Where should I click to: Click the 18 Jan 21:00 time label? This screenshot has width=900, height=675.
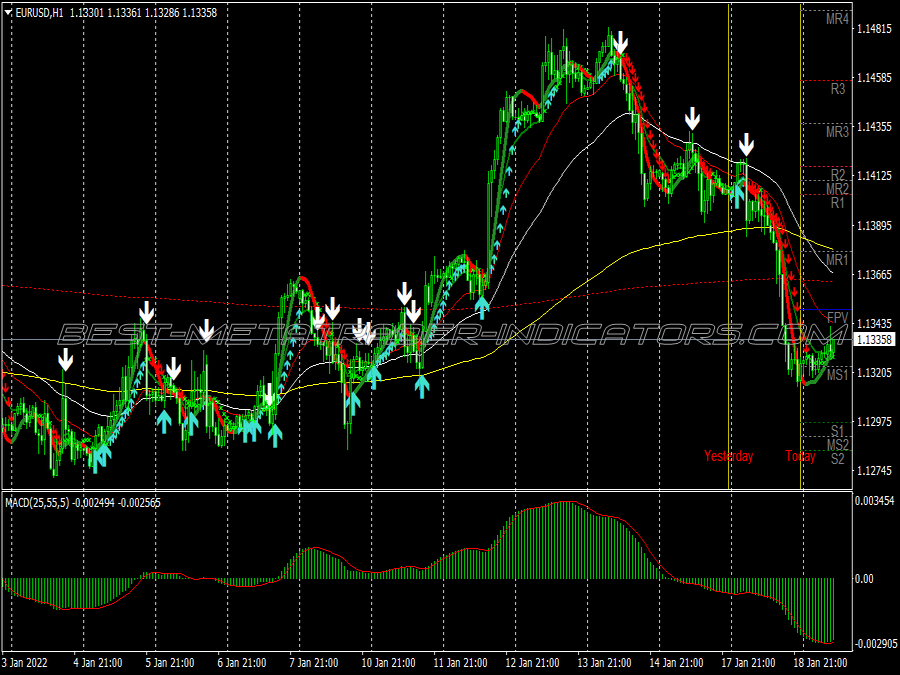(820, 663)
